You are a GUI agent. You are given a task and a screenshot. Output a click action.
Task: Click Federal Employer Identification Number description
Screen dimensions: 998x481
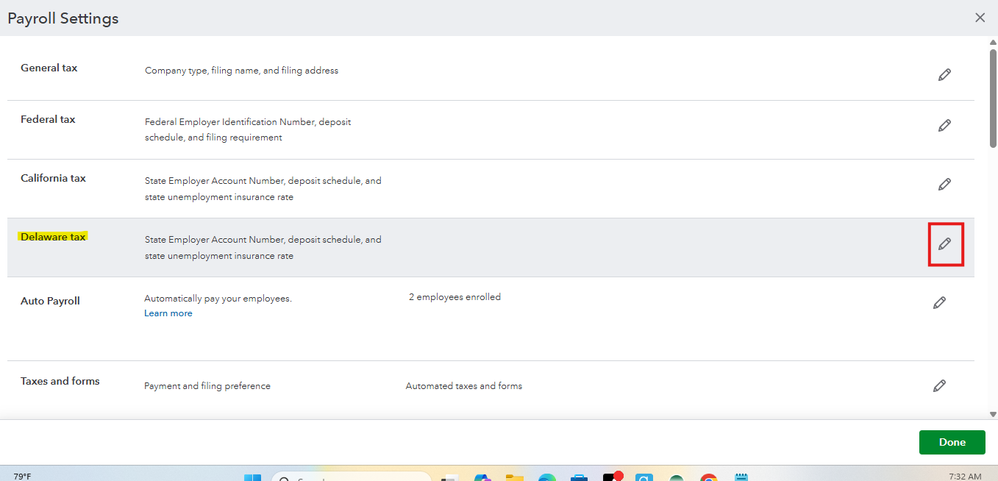248,129
